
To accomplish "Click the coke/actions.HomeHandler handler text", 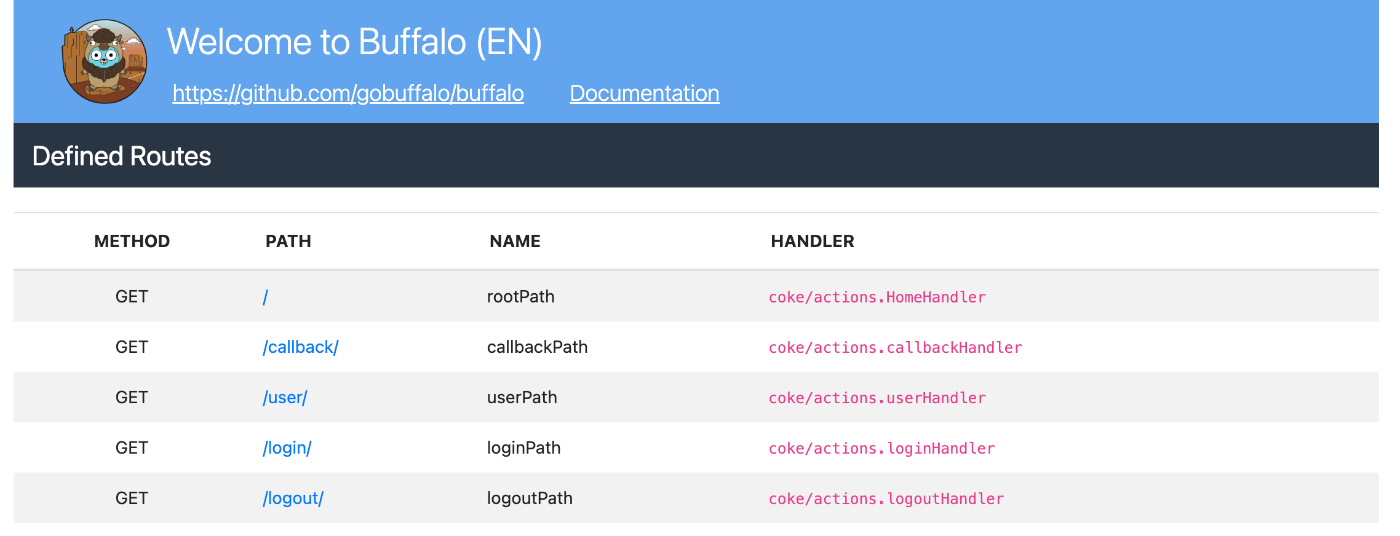I will [877, 297].
